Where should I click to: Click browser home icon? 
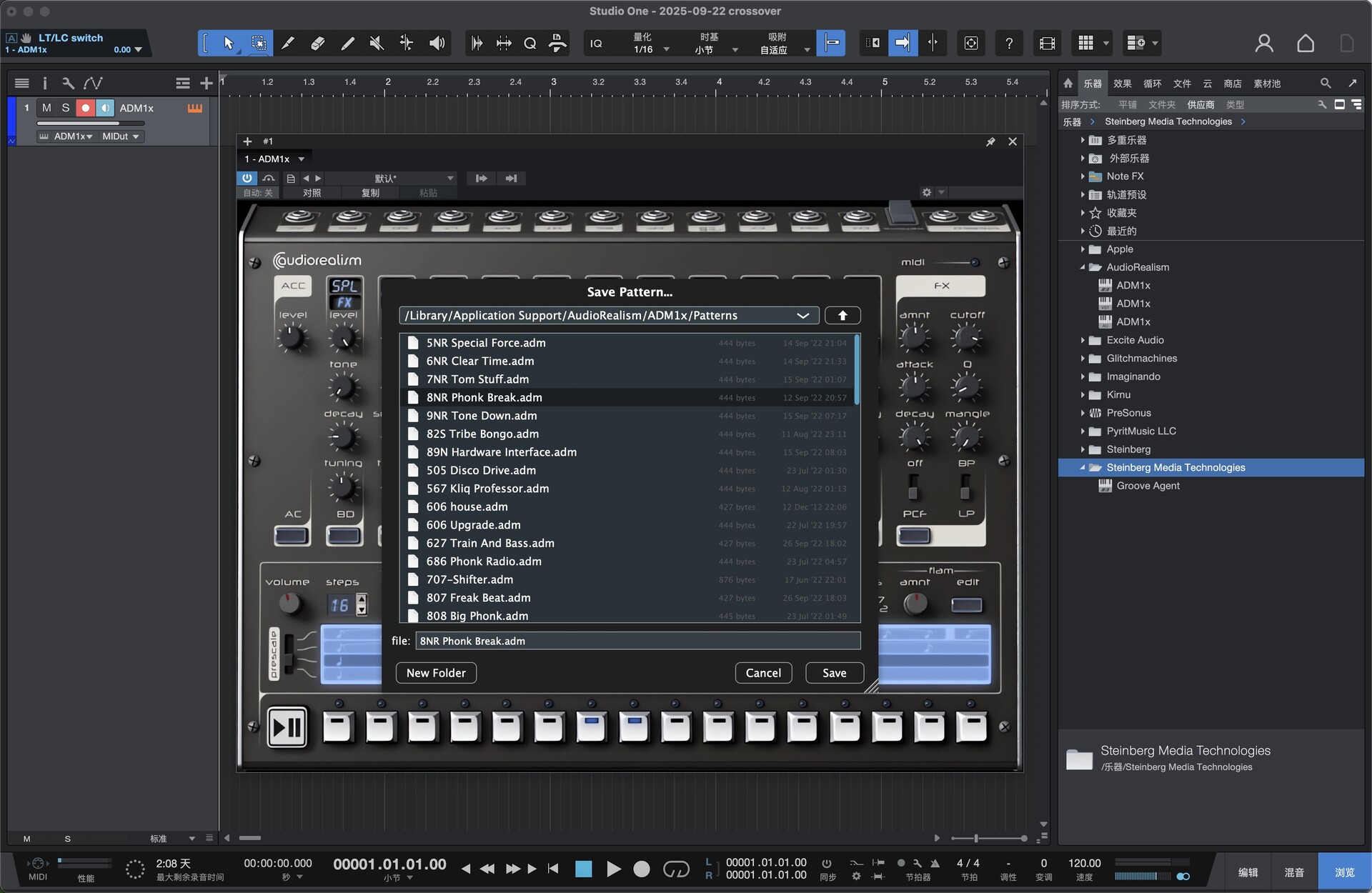point(1068,84)
